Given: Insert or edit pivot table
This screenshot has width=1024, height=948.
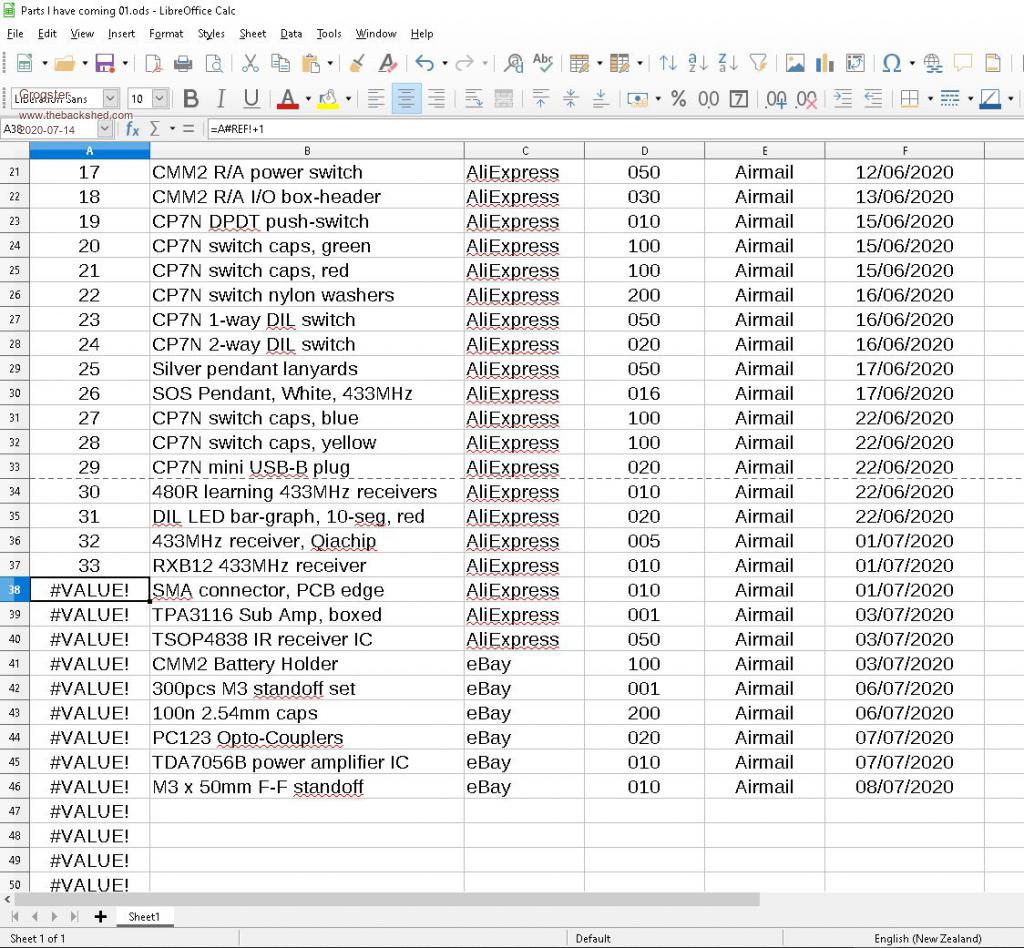Looking at the screenshot, I should (855, 63).
